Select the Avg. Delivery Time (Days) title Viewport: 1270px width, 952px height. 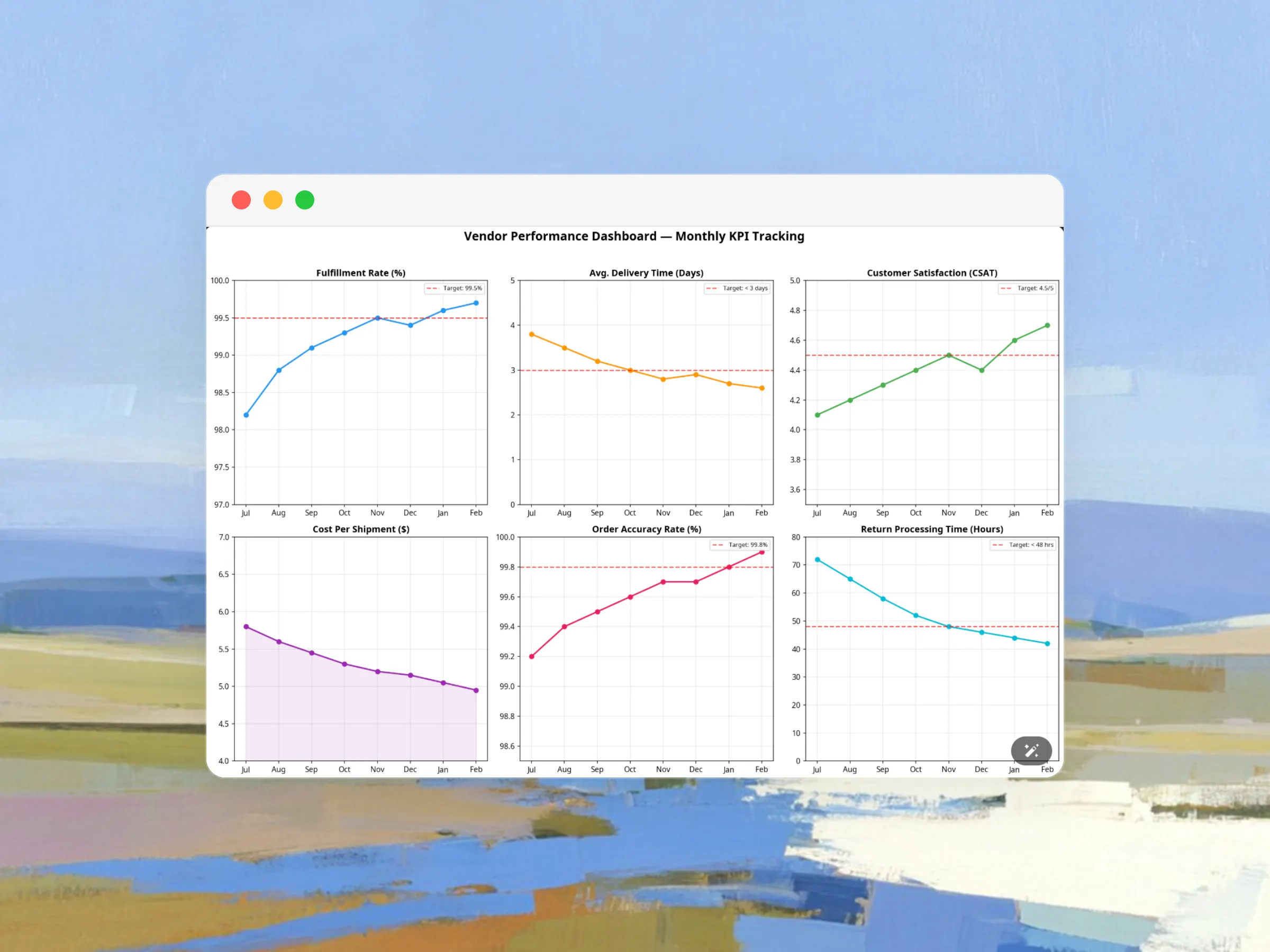pos(646,273)
